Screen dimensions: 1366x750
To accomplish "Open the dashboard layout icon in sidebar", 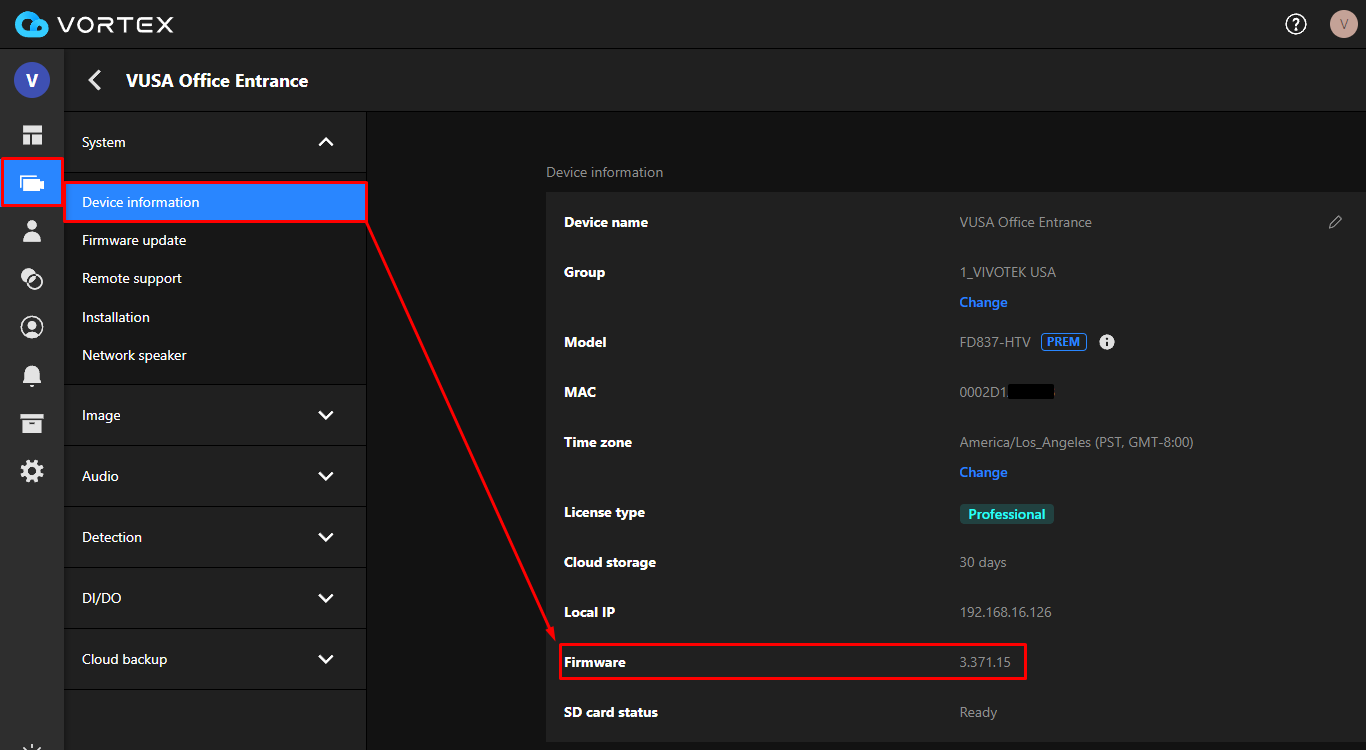I will [x=32, y=135].
